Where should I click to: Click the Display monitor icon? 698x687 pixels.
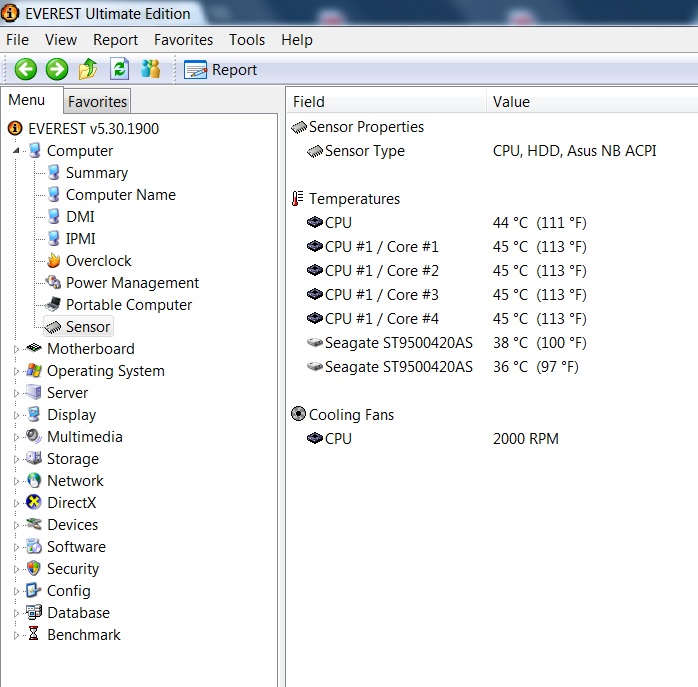pyautogui.click(x=34, y=414)
